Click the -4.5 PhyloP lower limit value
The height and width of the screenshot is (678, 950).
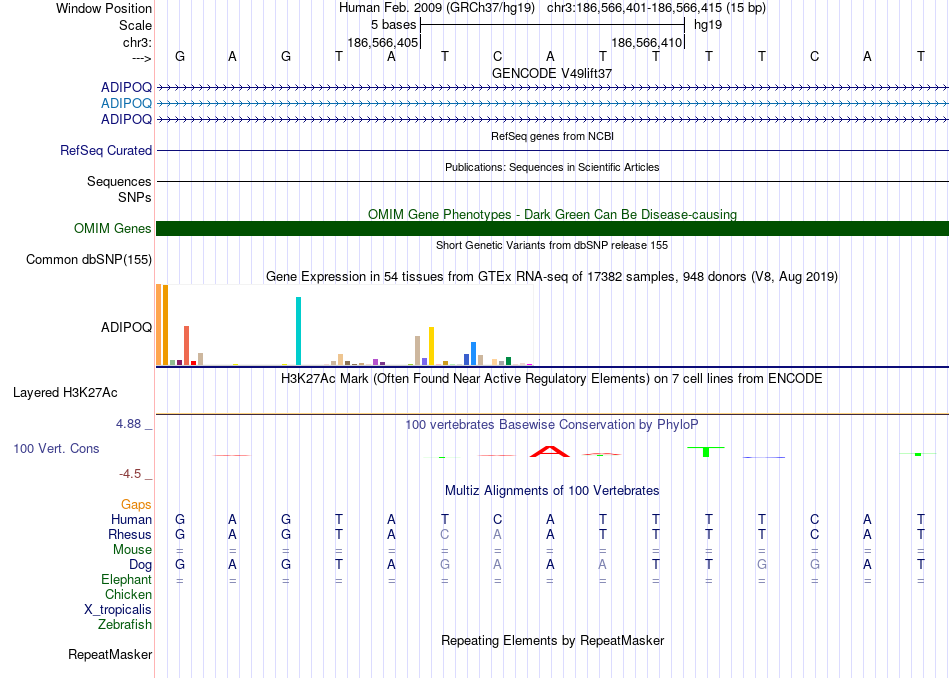(x=130, y=474)
